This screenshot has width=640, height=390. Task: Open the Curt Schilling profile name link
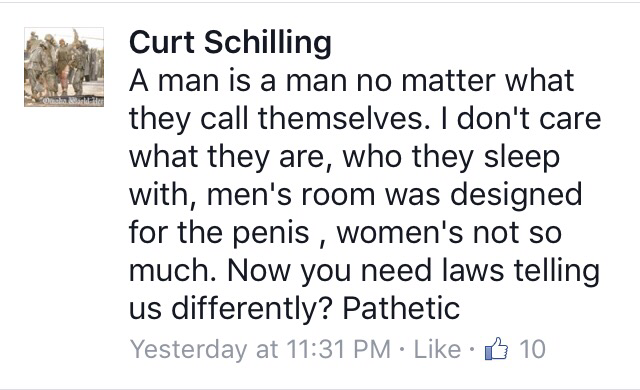[230, 42]
